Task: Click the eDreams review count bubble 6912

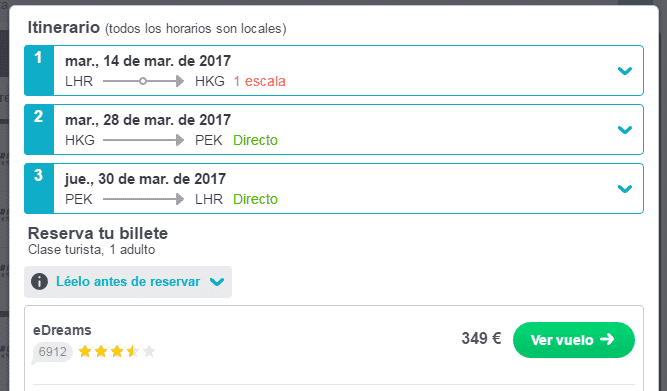Action: pos(52,352)
